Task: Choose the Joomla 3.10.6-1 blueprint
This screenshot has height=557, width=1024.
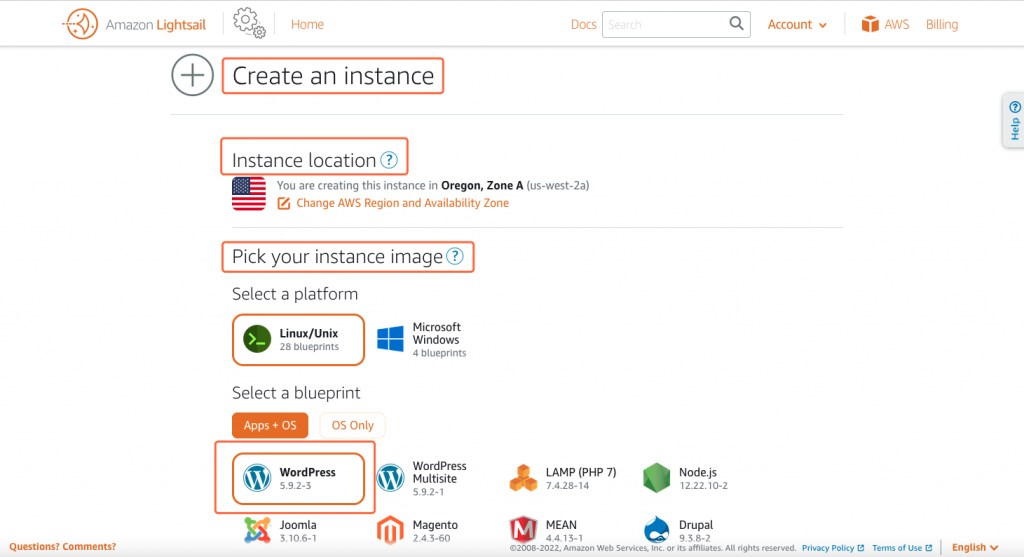Action: (x=281, y=530)
